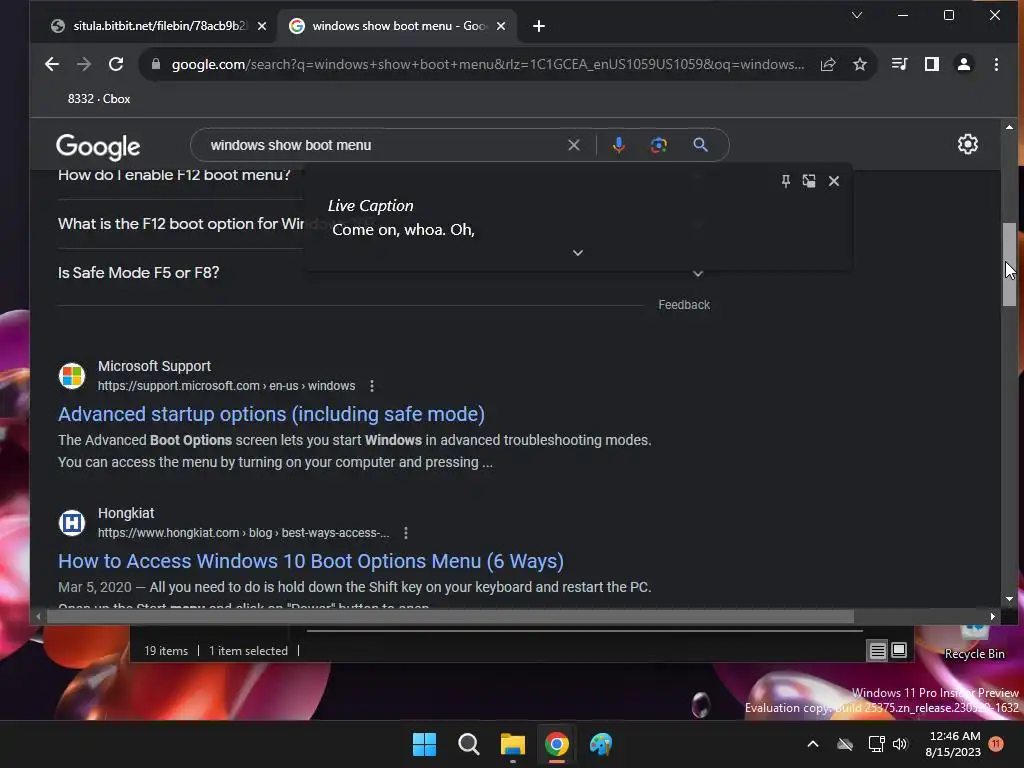
Task: Open the network display tray icon
Action: [876, 744]
